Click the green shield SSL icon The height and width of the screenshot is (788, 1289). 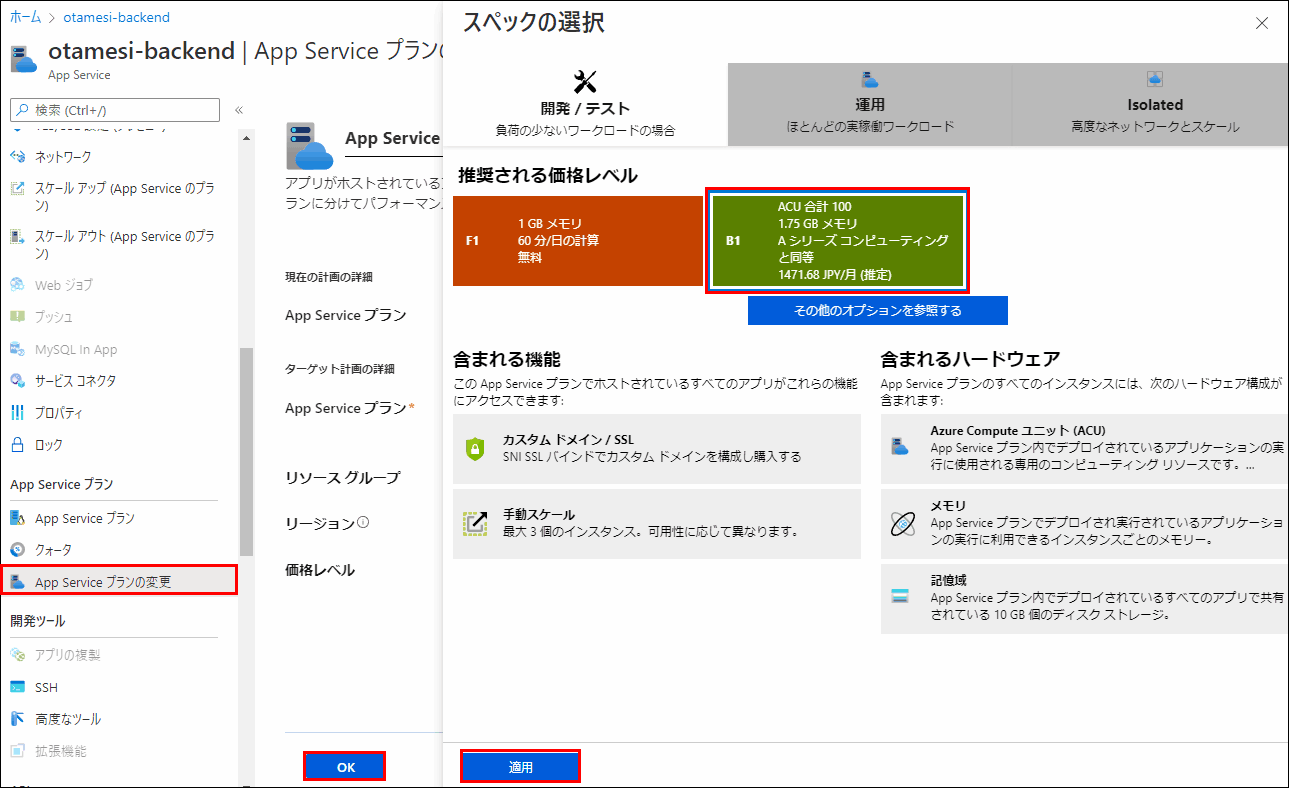click(x=475, y=449)
